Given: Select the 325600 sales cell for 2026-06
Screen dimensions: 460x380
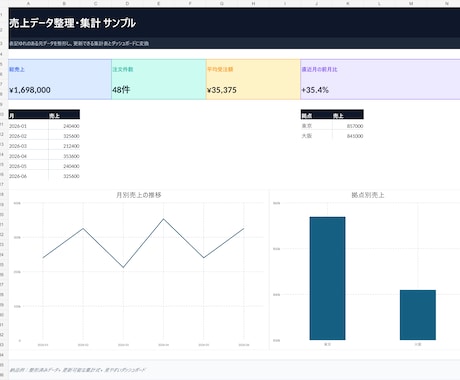Looking at the screenshot, I should (x=64, y=176).
